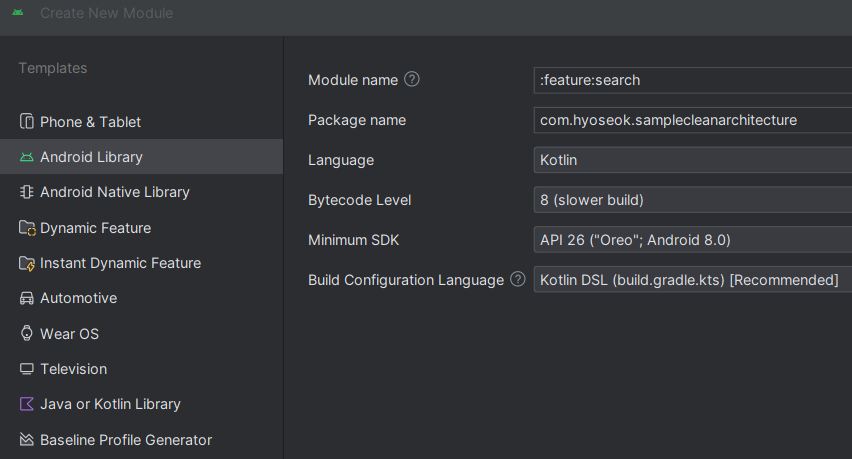
Task: Click the Module name help icon
Action: pos(411,80)
